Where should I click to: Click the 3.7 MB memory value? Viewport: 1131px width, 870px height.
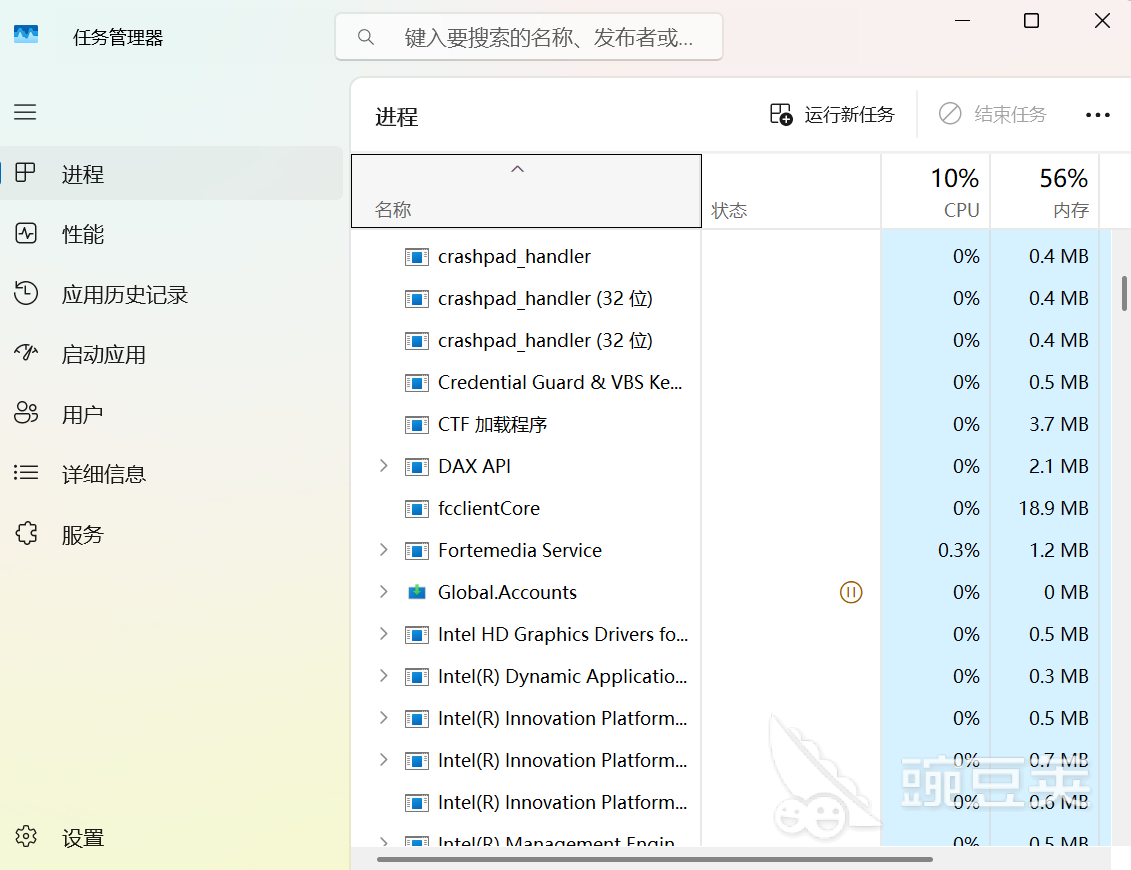click(x=1058, y=424)
